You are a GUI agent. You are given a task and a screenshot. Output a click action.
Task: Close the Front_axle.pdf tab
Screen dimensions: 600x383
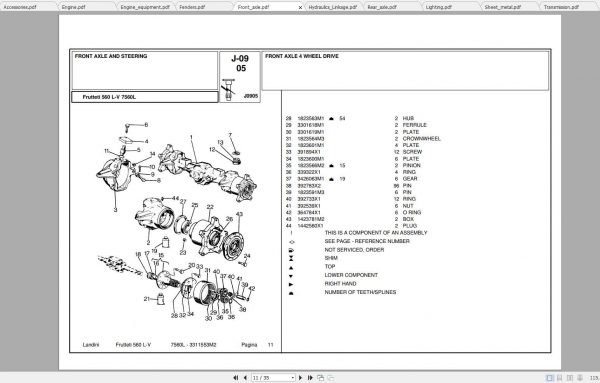[x=300, y=7]
